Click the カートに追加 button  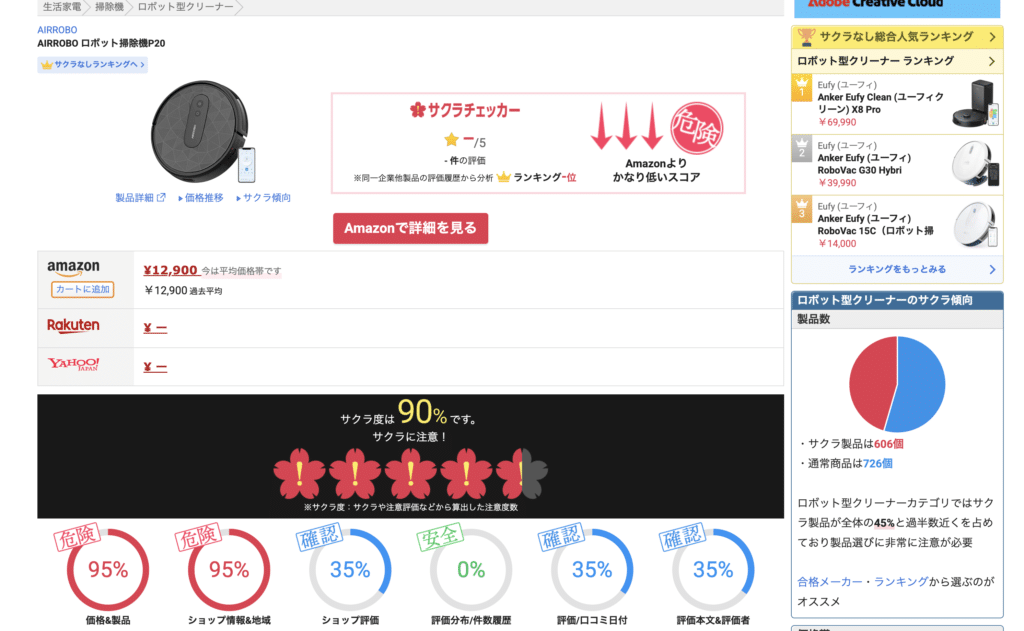(x=82, y=289)
